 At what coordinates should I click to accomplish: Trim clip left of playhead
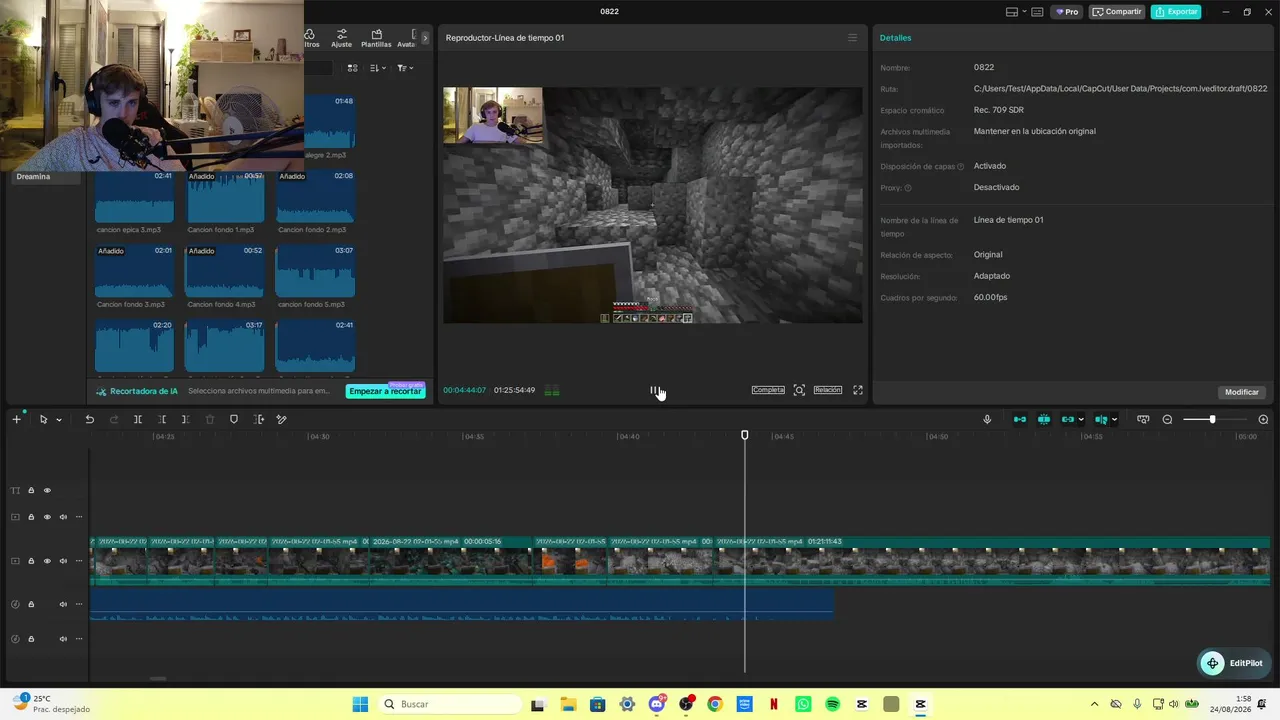click(x=162, y=419)
